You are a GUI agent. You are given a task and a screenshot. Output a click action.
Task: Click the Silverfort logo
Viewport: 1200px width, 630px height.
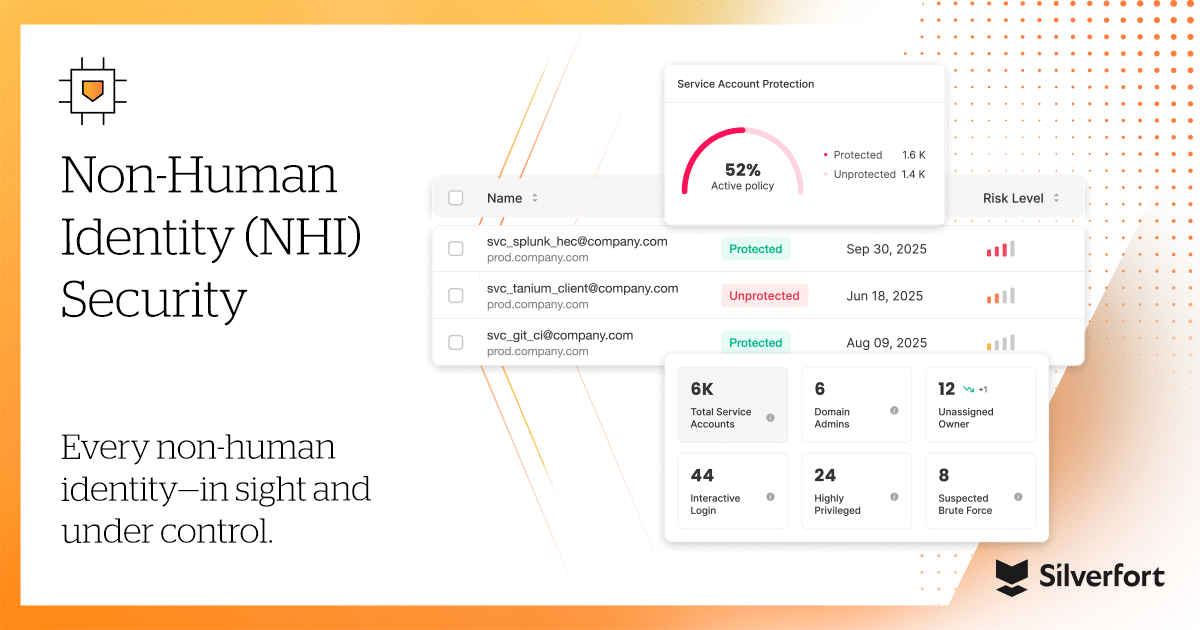(x=1079, y=577)
